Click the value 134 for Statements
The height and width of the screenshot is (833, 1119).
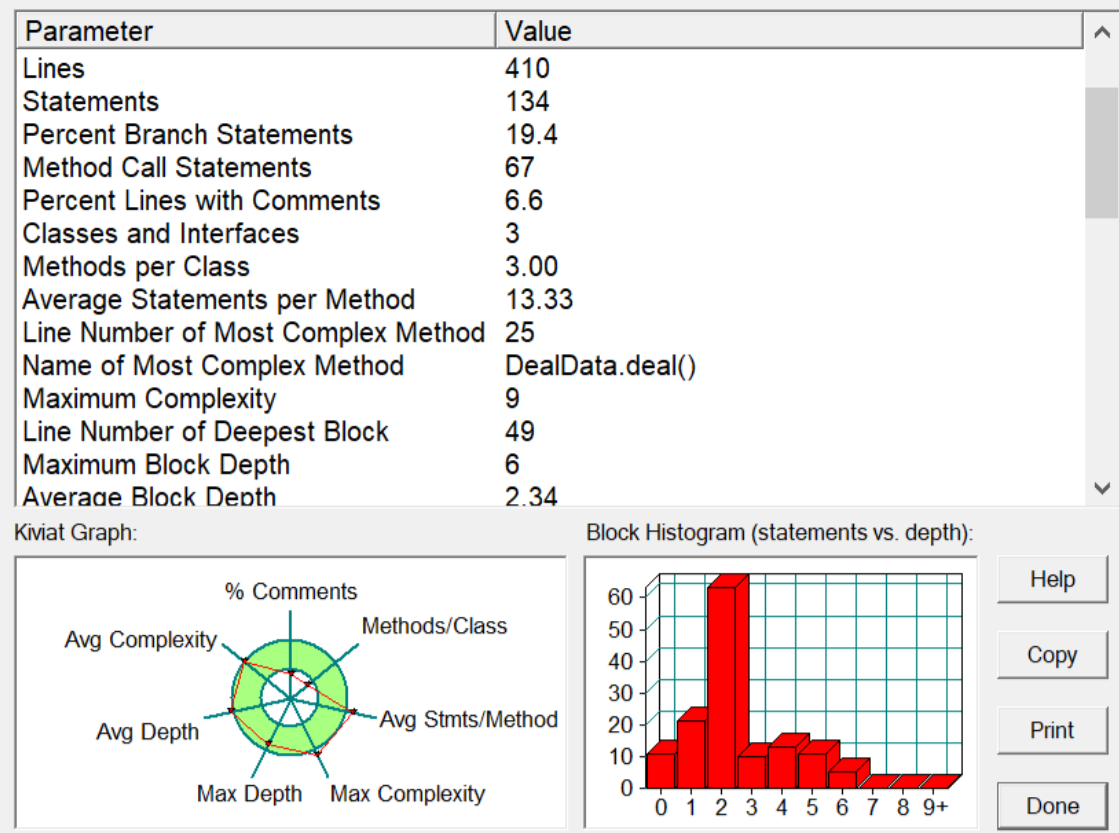(x=527, y=101)
